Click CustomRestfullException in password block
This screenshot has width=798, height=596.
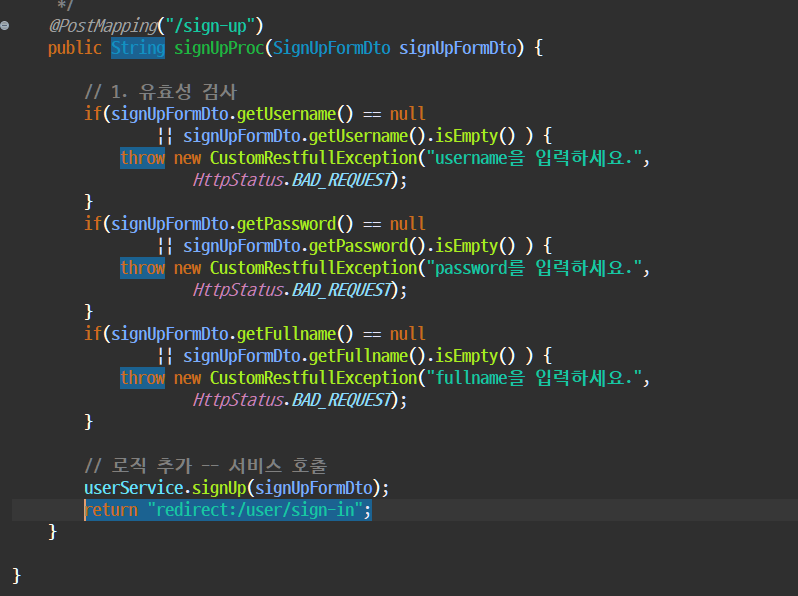pyautogui.click(x=314, y=268)
